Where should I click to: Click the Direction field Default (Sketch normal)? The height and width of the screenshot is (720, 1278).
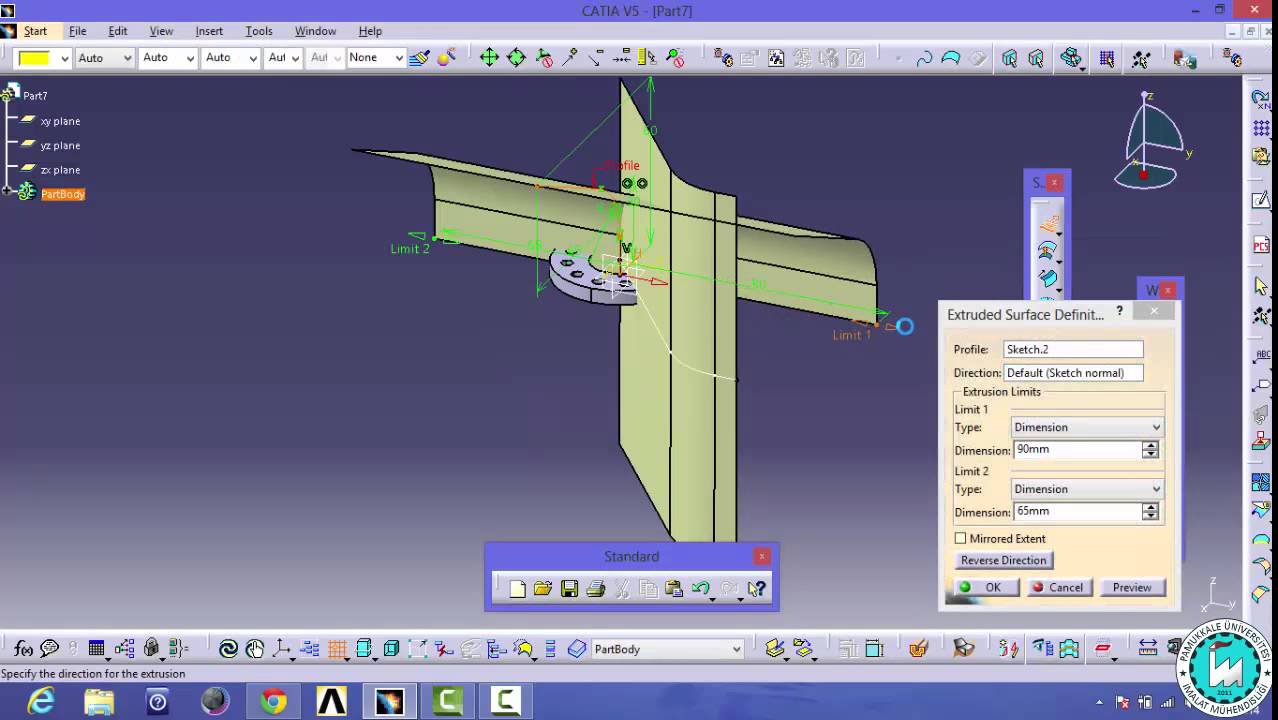point(1073,373)
